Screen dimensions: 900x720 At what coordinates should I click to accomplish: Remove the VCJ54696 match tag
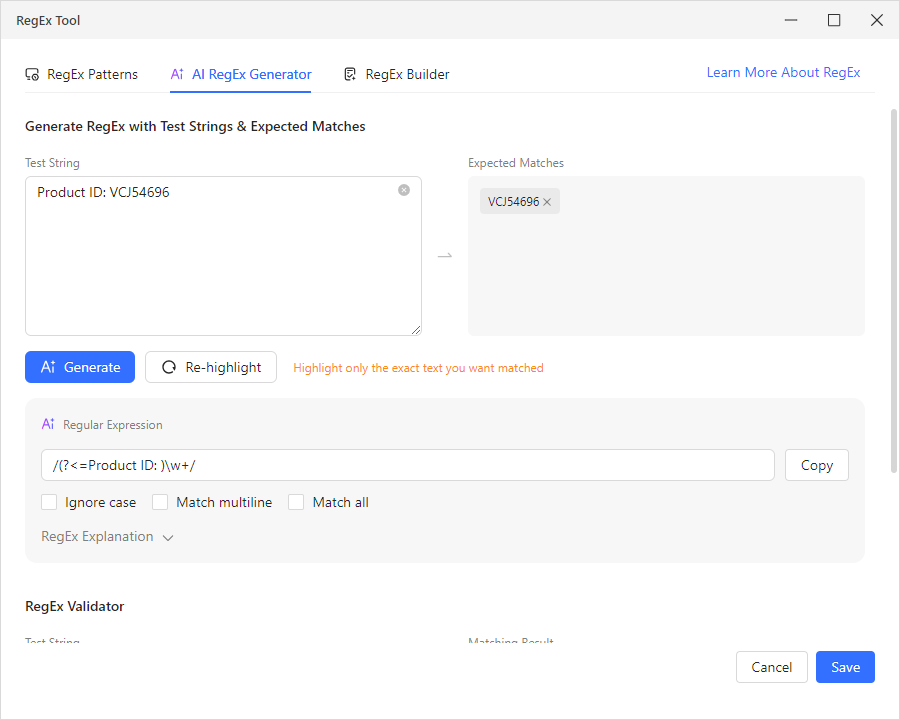coord(547,200)
